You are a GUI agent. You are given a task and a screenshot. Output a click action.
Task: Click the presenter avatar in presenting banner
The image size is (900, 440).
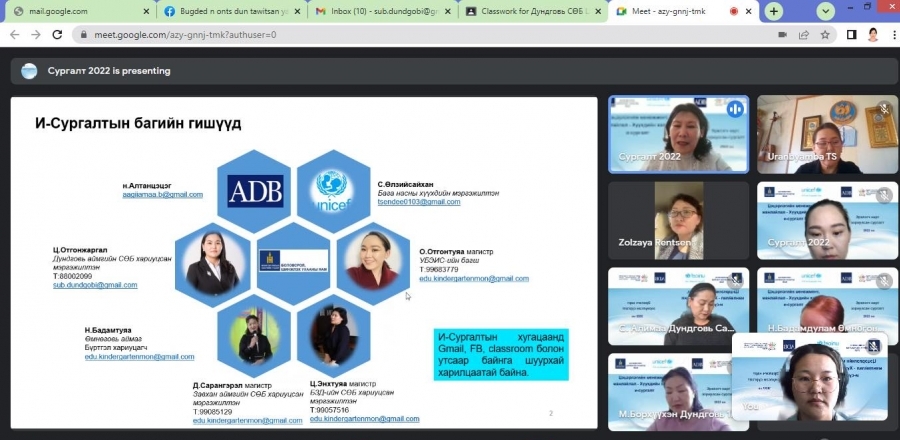(29, 71)
